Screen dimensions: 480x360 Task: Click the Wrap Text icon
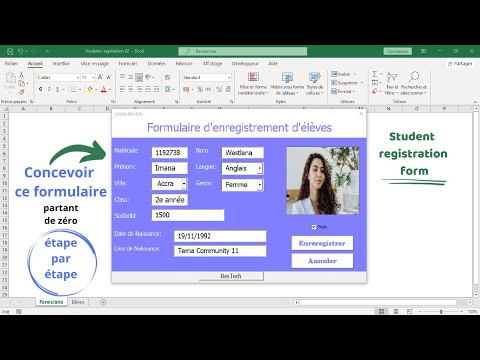click(167, 77)
